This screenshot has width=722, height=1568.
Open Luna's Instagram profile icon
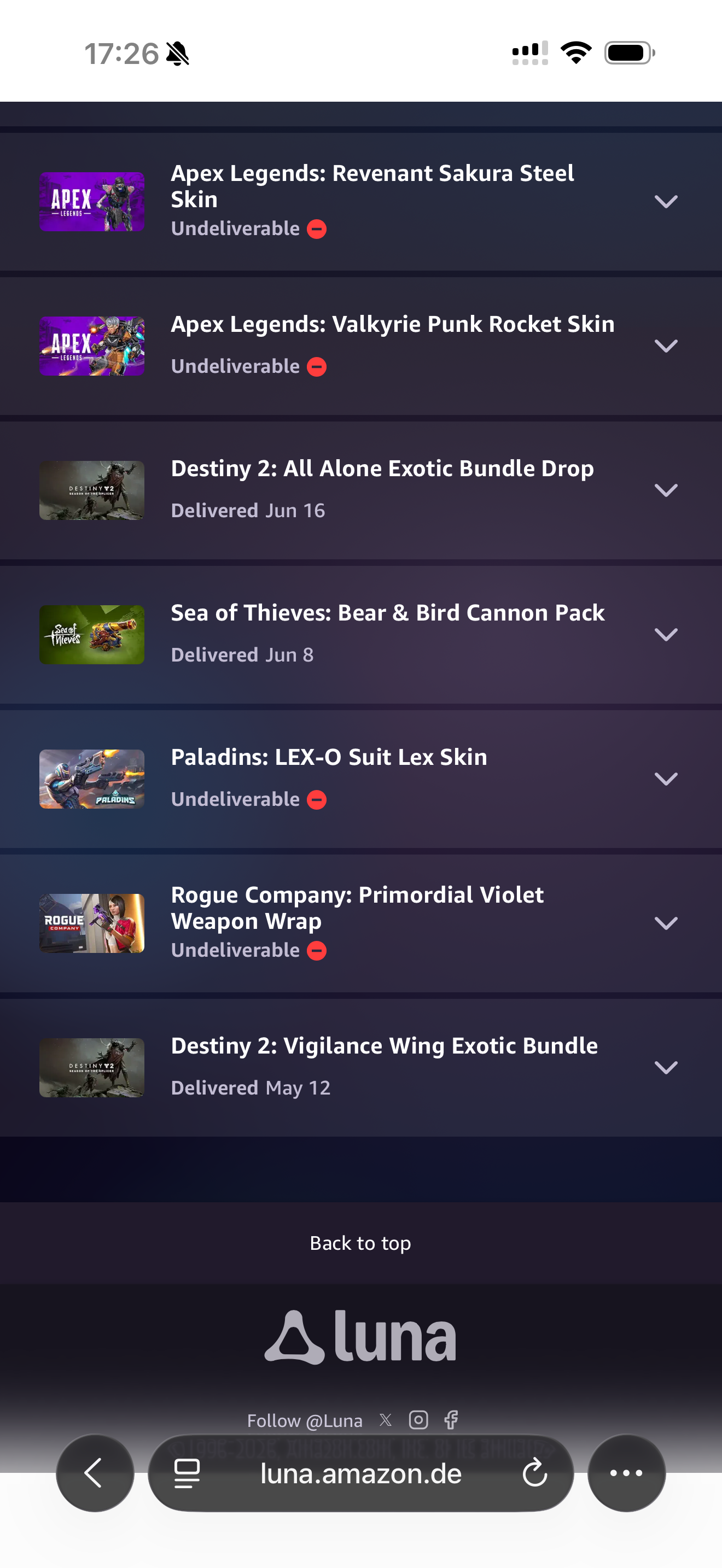pyautogui.click(x=418, y=1420)
